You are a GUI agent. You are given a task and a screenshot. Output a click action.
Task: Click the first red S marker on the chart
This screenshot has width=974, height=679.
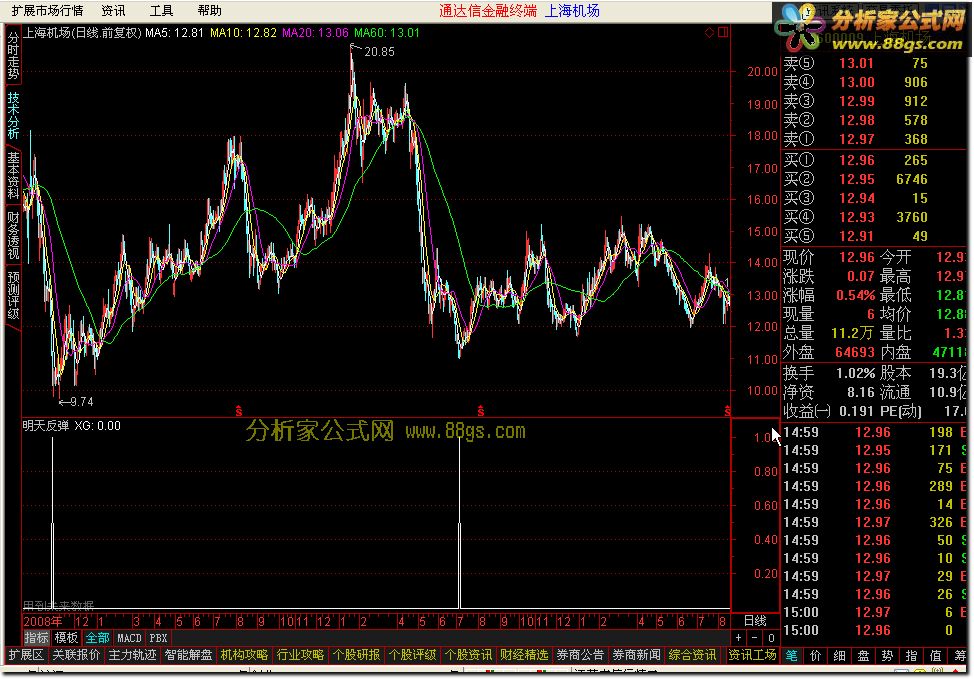pyautogui.click(x=239, y=411)
